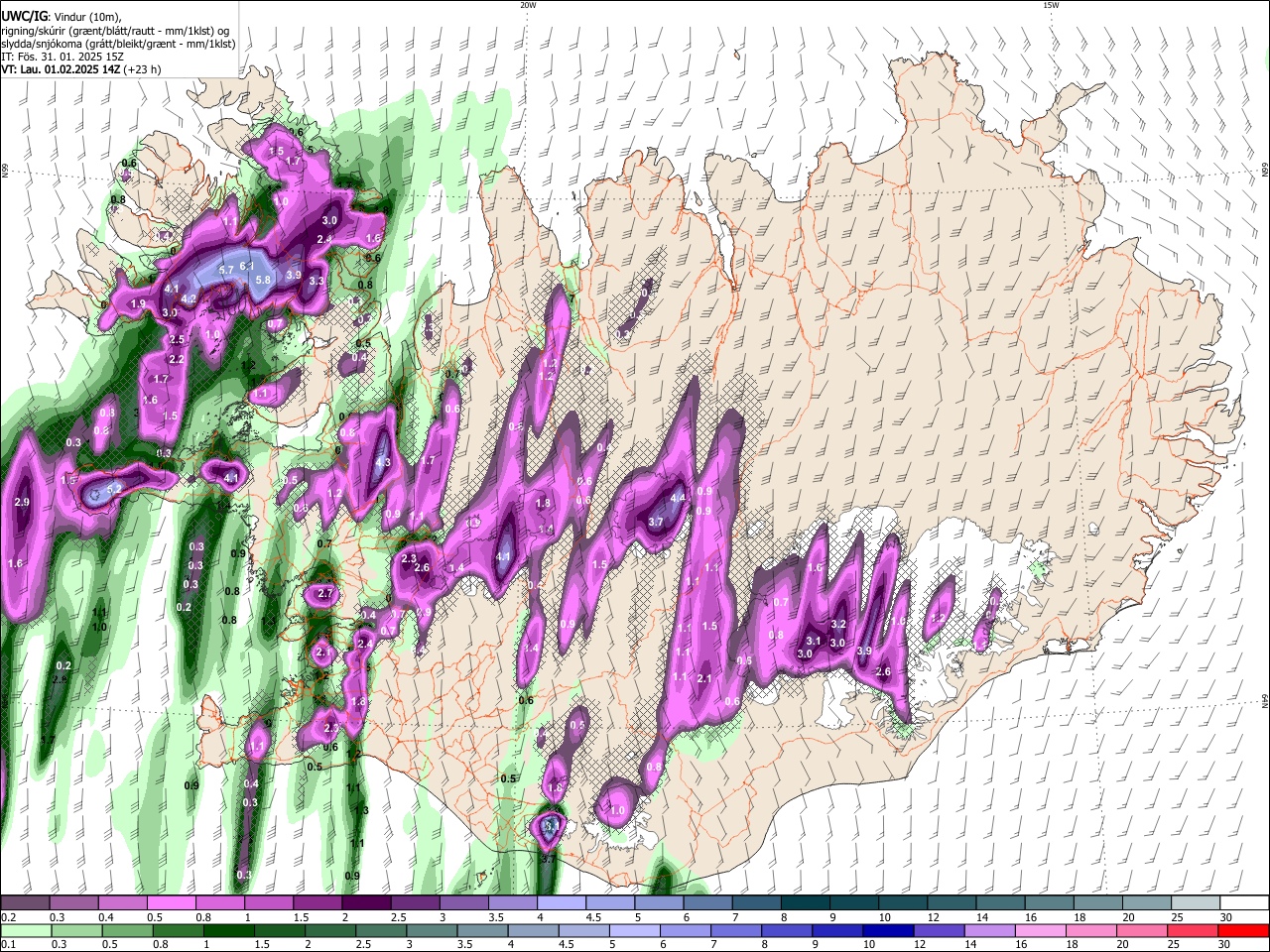This screenshot has width=1270, height=952.
Task: Click the 2.7 precipitation value on map
Action: (325, 594)
